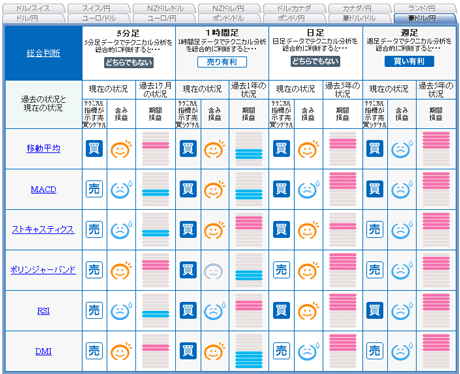460x374 pixels.
Task: Click 過去1年の状況 header under 1時間足
Action: pyautogui.click(x=249, y=90)
